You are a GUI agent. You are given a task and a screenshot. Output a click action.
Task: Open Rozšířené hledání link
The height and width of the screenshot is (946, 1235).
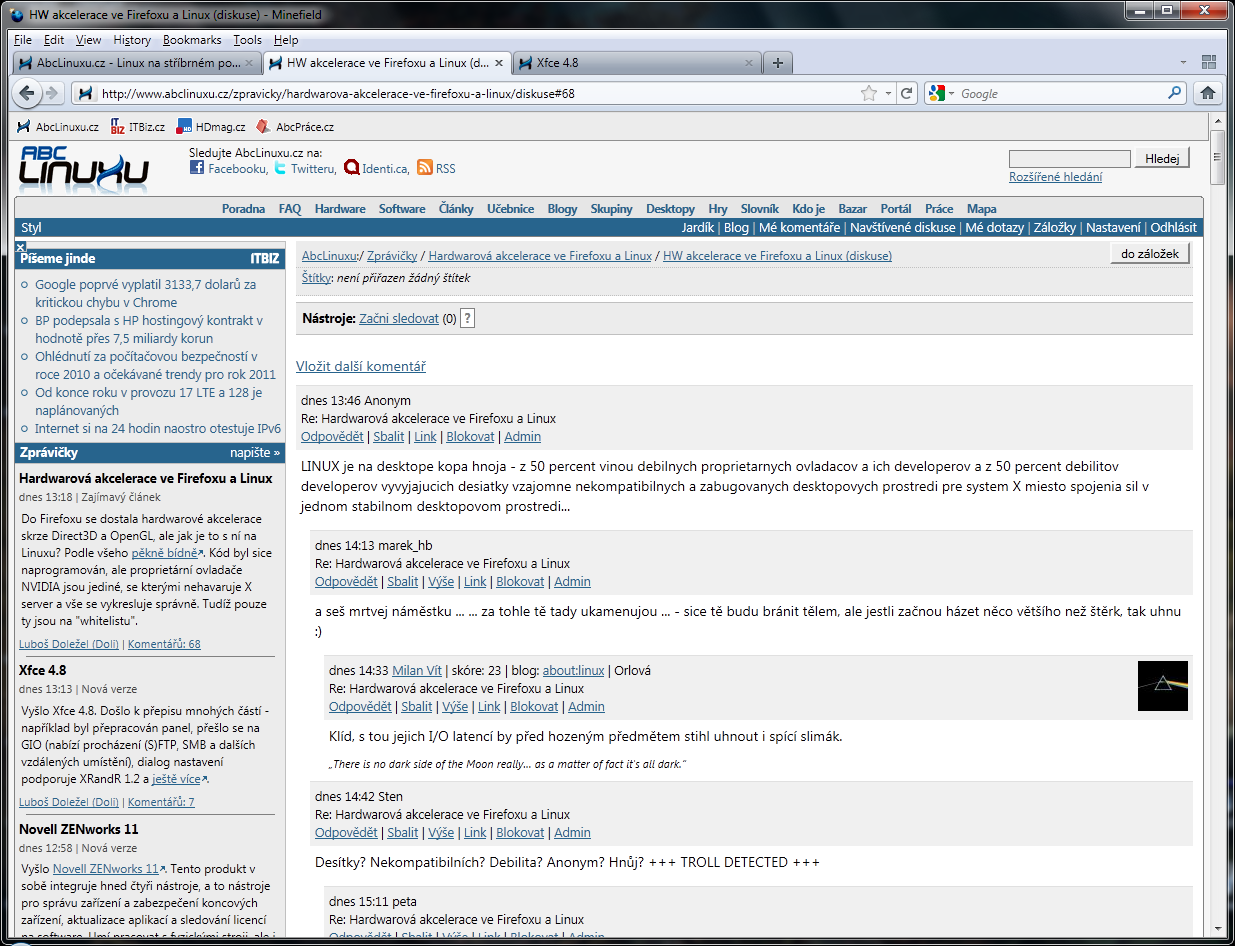1055,177
